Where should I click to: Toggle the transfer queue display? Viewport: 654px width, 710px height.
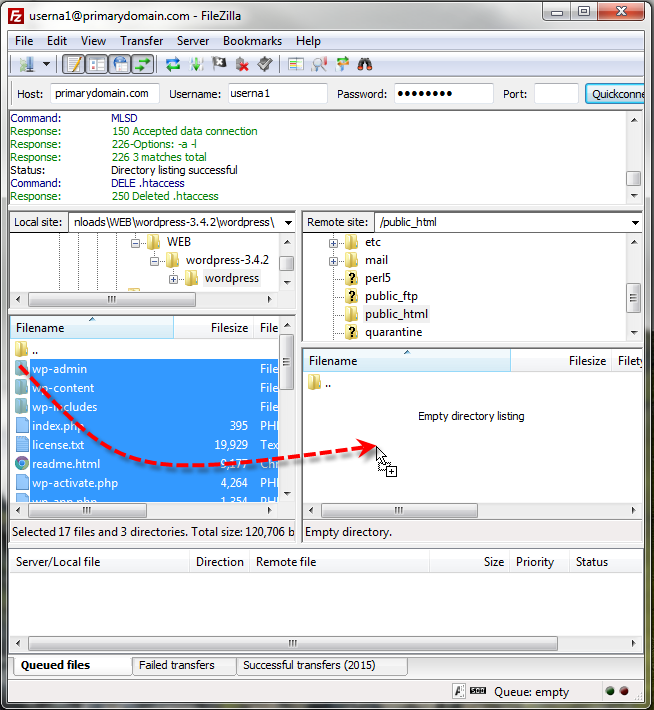(x=143, y=64)
